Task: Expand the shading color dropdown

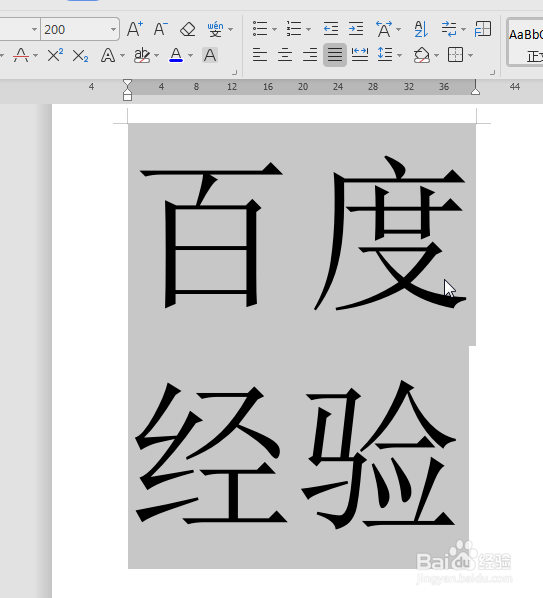Action: (x=437, y=56)
